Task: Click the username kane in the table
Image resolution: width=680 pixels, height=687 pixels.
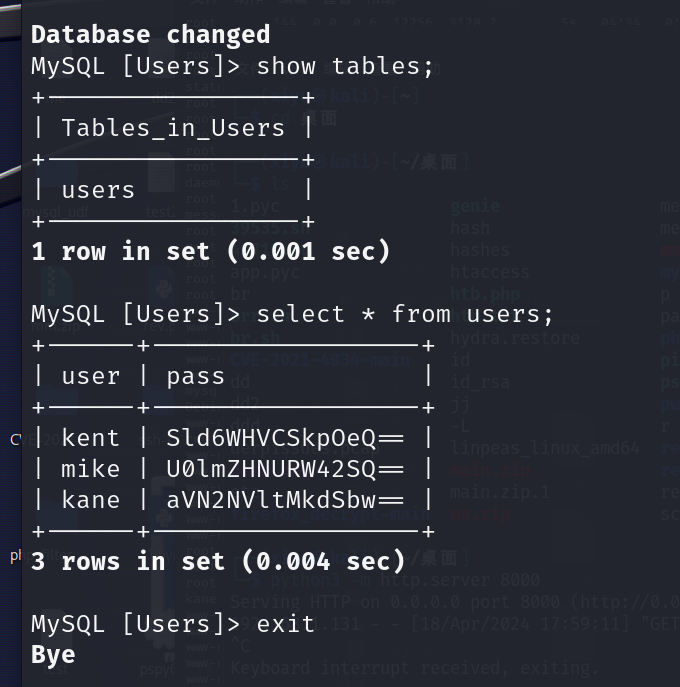Action: click(x=90, y=500)
